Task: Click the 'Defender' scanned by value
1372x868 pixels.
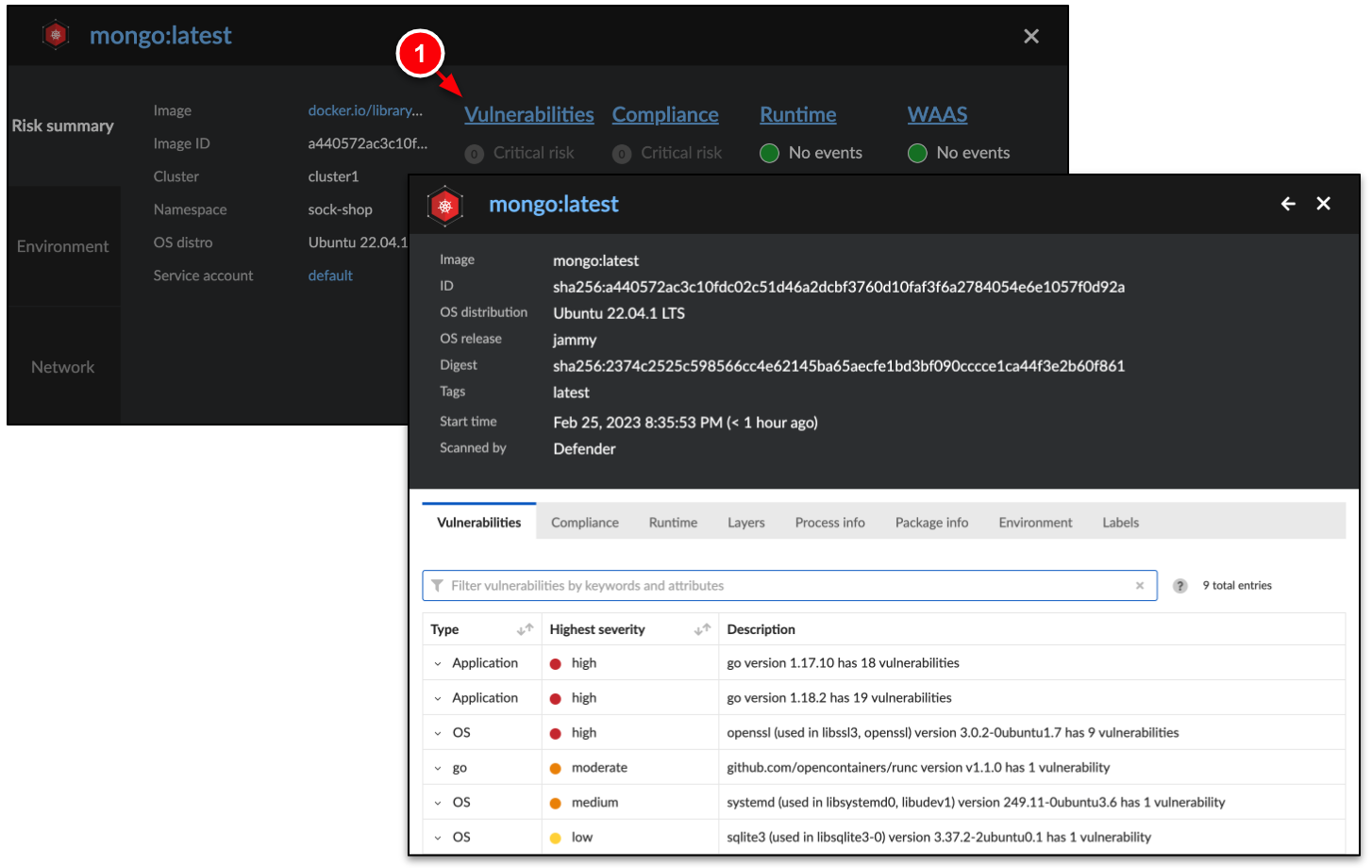Action: 584,449
